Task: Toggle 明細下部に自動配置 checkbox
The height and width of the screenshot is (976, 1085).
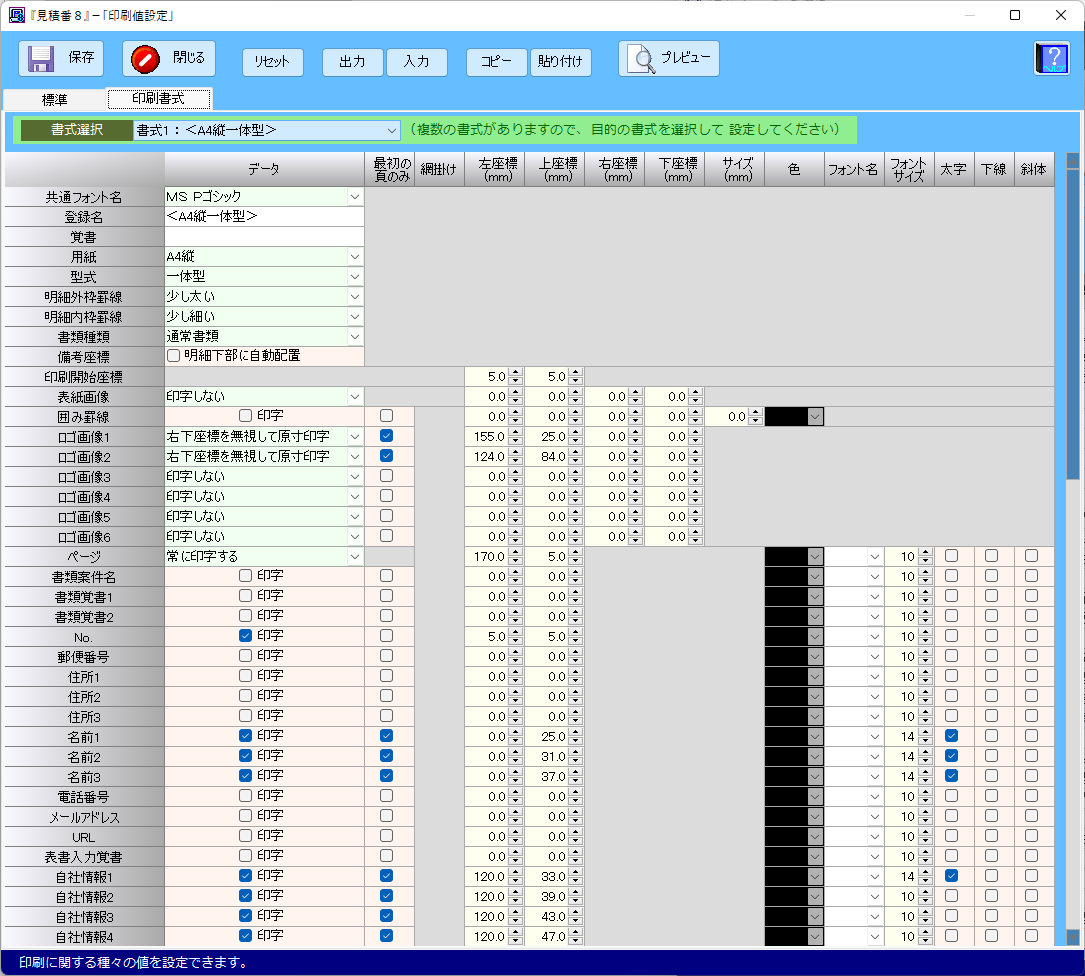Action: point(174,356)
